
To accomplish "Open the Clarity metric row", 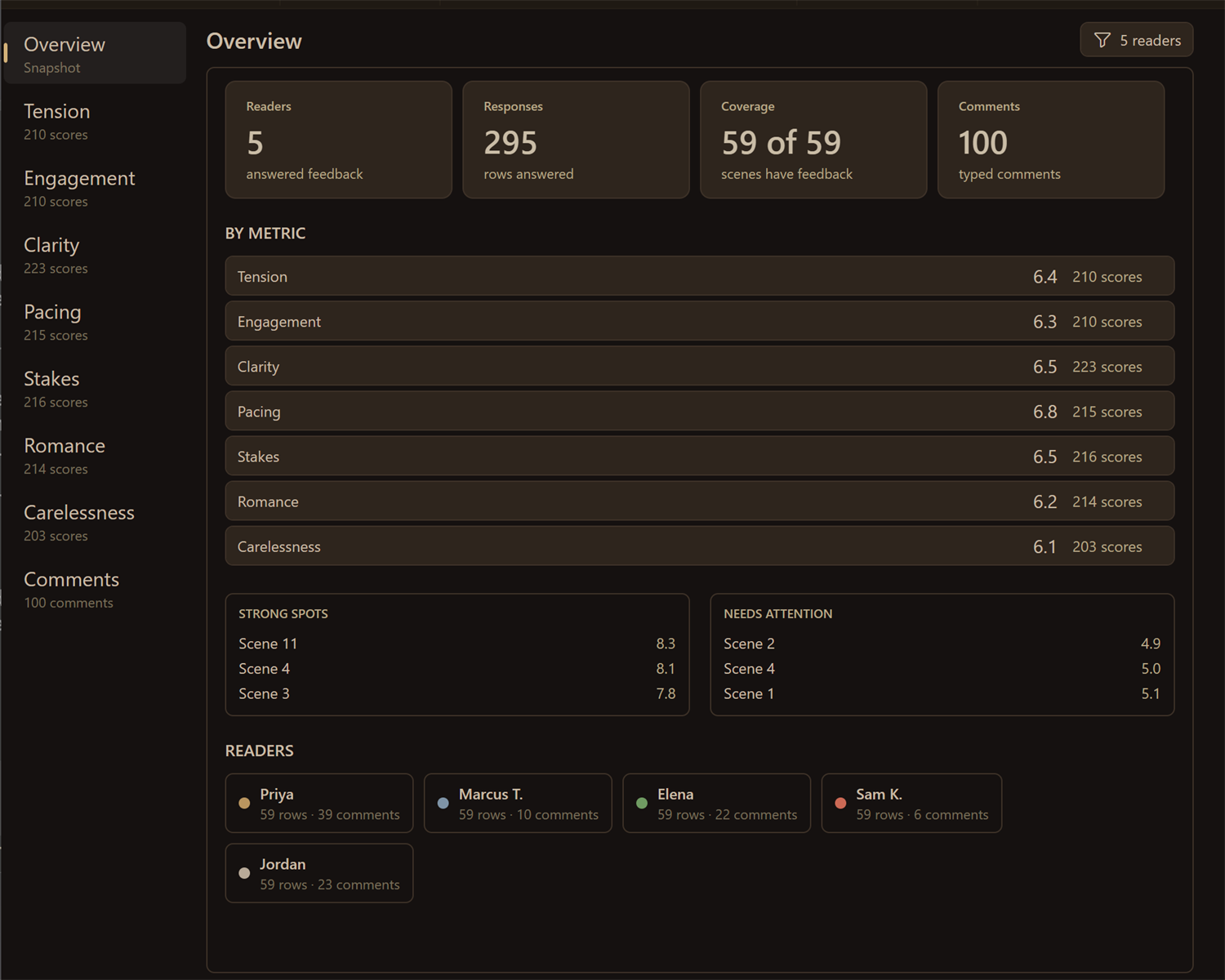I will (x=700, y=366).
